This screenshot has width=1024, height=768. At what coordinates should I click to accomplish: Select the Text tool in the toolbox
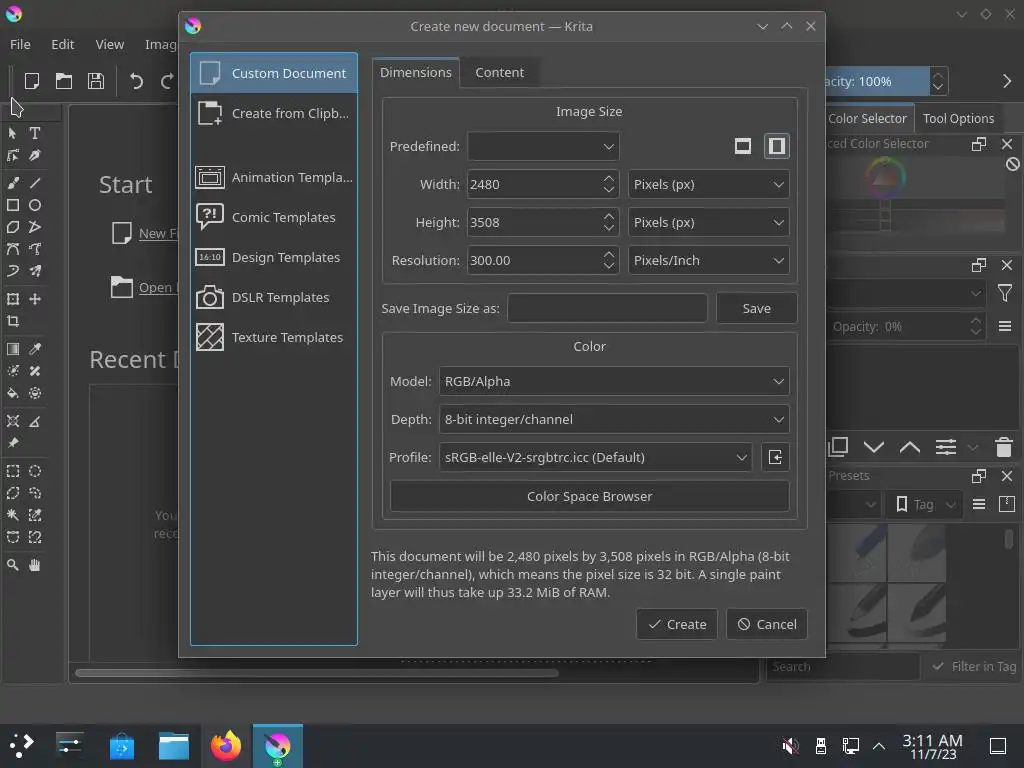pyautogui.click(x=35, y=133)
